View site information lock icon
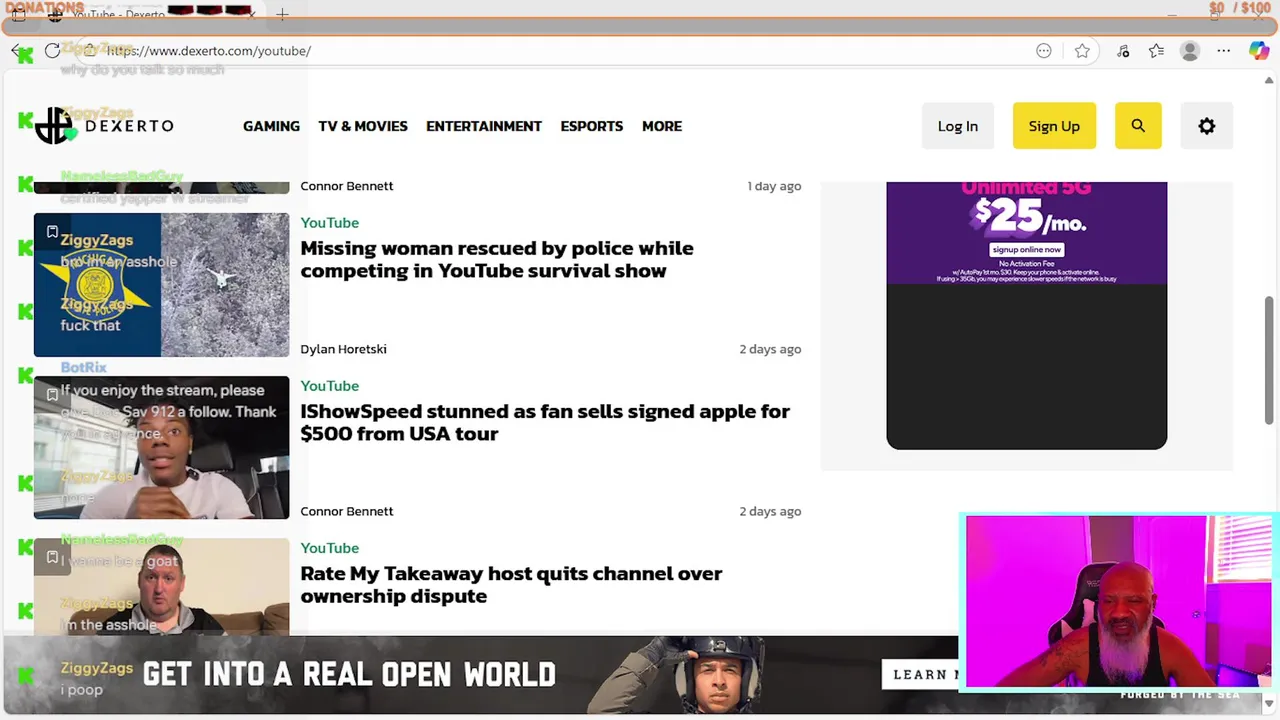 coord(90,51)
